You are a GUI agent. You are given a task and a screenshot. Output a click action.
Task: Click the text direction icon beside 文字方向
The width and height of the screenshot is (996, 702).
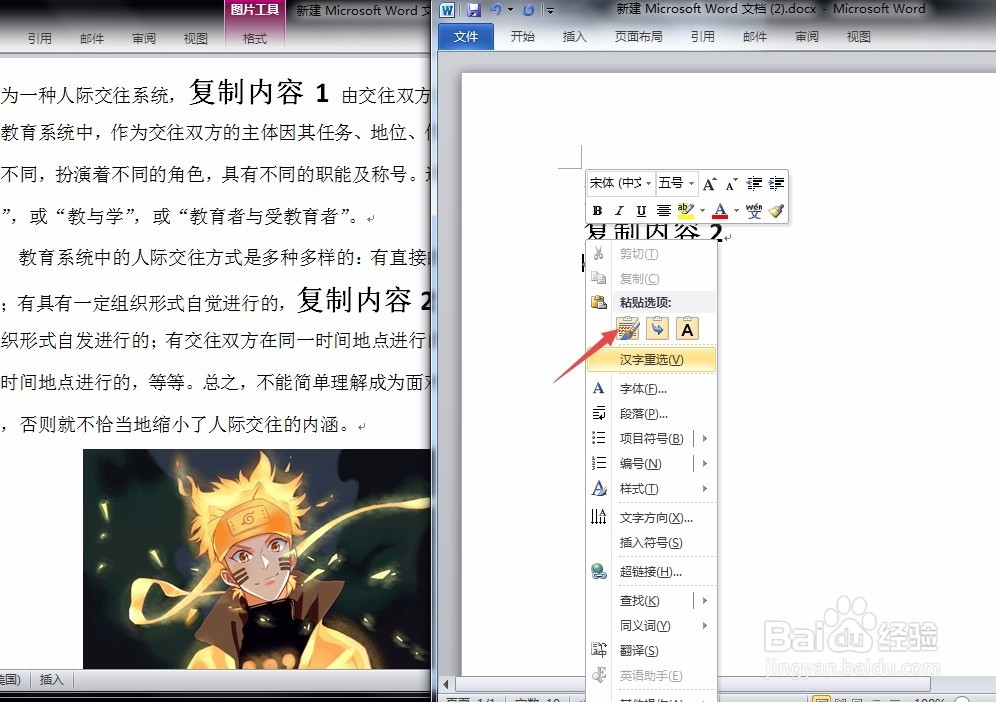pyautogui.click(x=598, y=516)
